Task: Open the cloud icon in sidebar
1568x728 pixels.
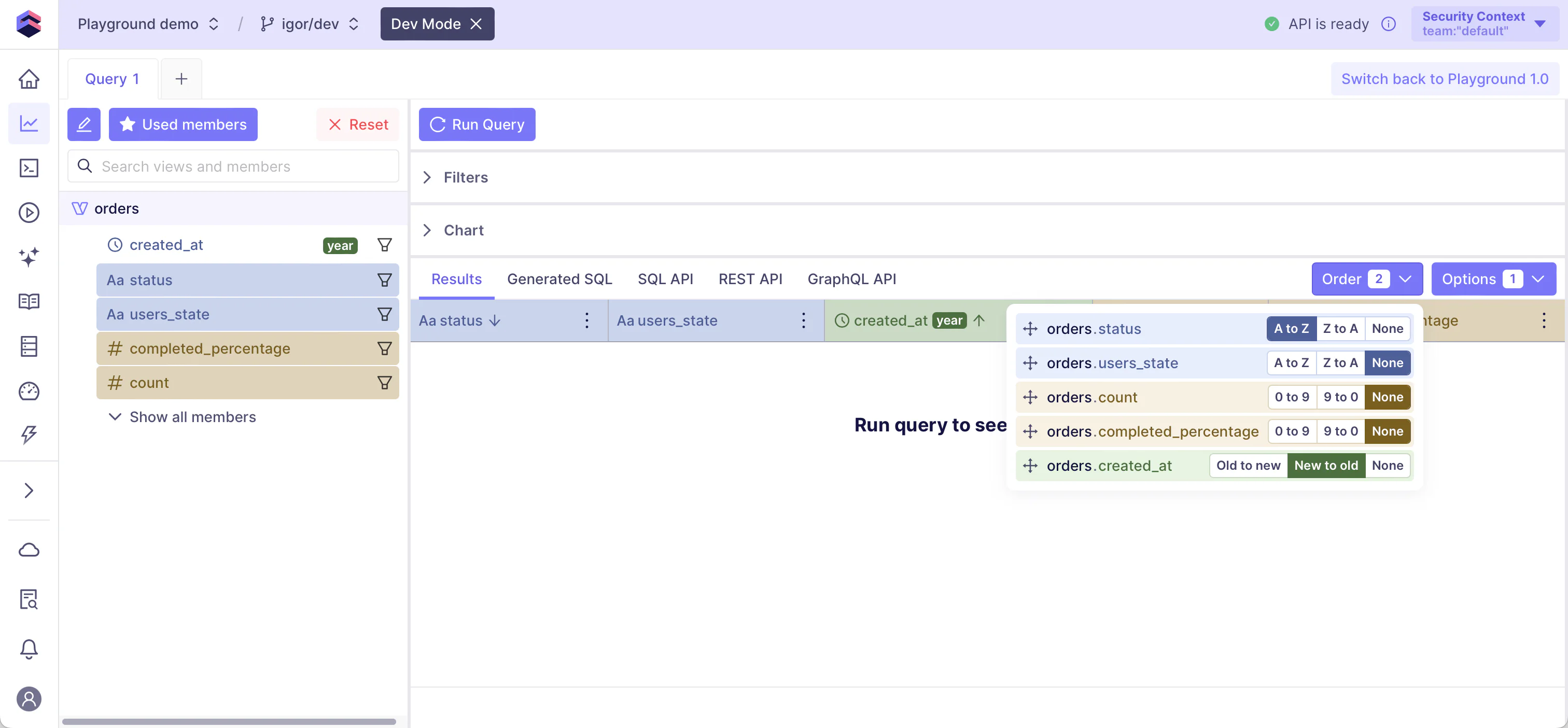Action: click(29, 550)
